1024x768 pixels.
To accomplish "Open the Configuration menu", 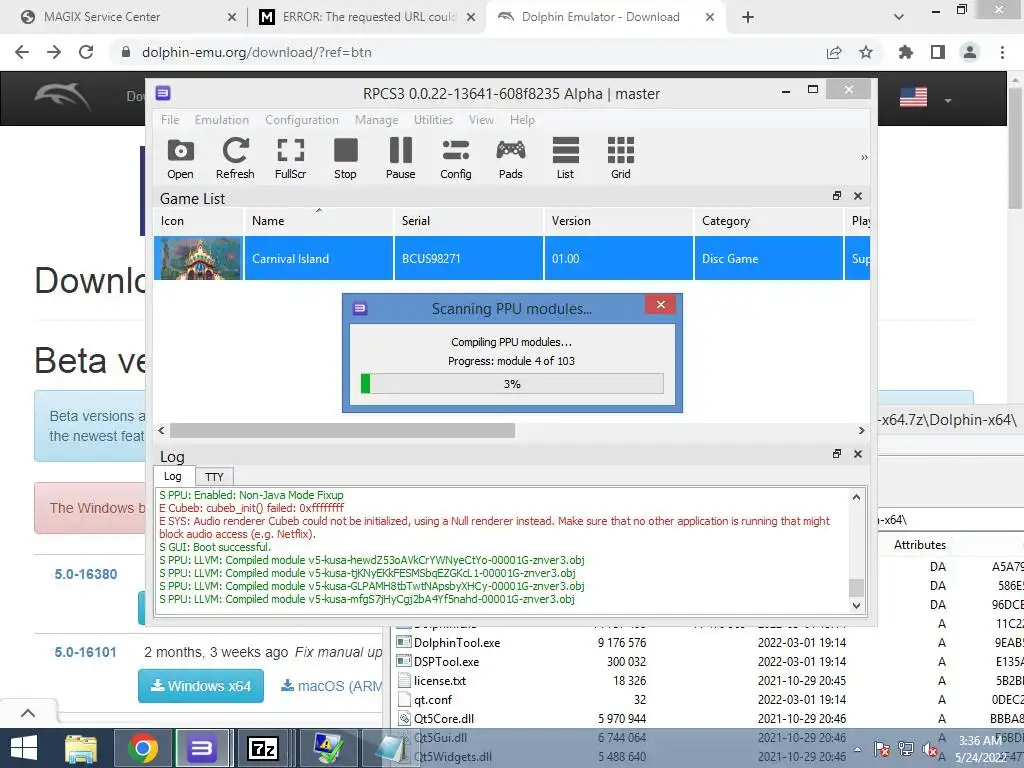I will (302, 120).
